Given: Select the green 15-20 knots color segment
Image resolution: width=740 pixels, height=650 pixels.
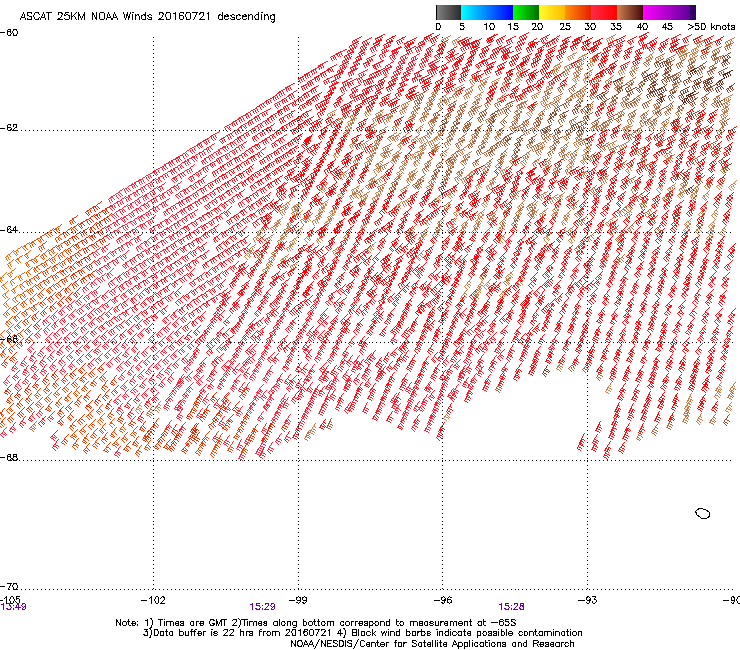Looking at the screenshot, I should (526, 12).
